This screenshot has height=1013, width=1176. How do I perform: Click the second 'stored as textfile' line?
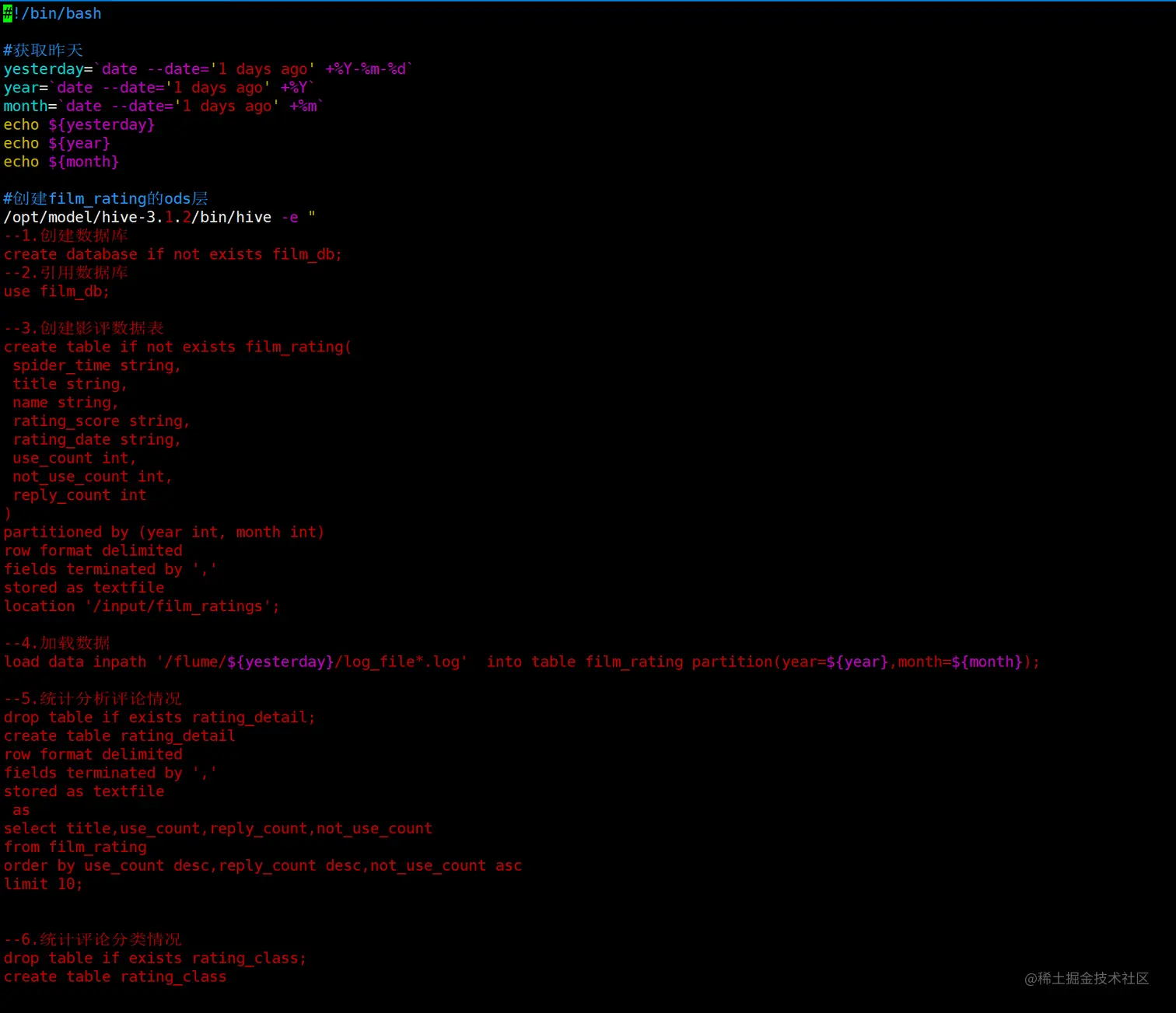tap(84, 791)
